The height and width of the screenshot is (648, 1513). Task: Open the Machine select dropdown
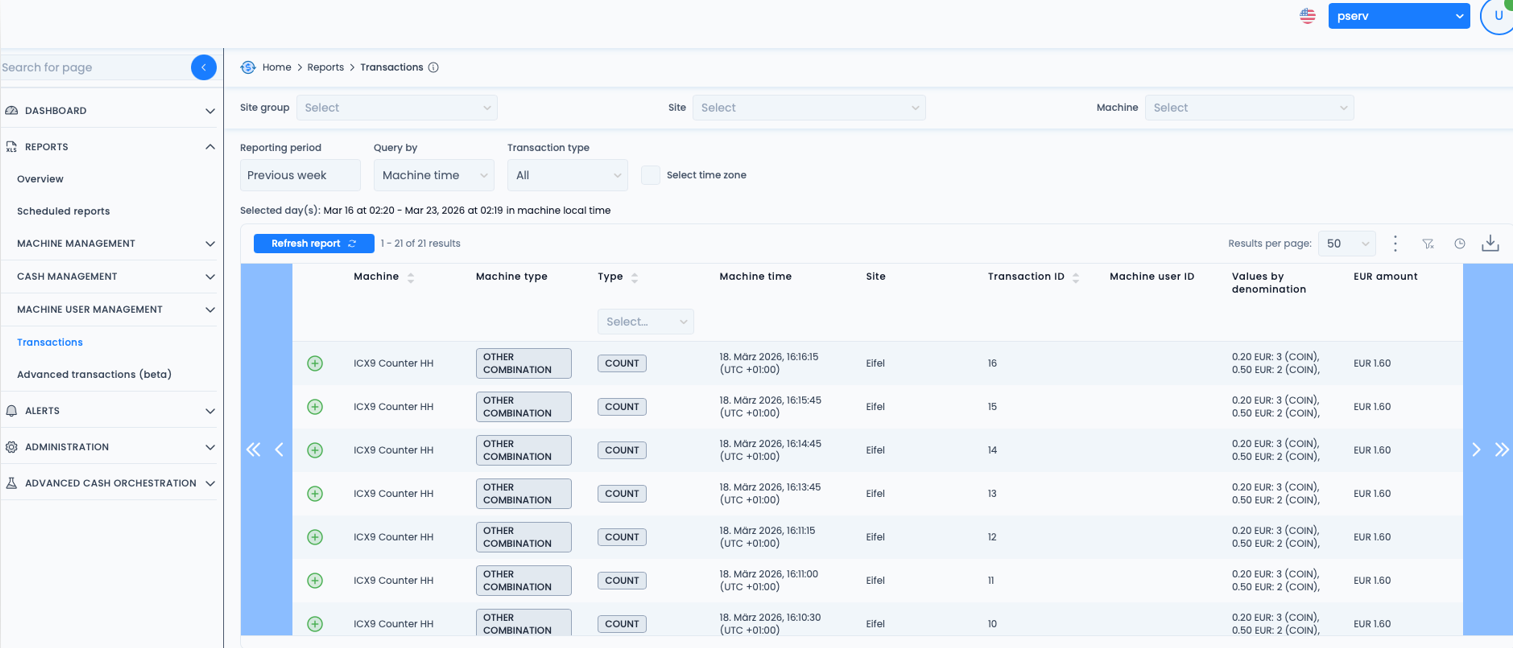tap(1249, 108)
